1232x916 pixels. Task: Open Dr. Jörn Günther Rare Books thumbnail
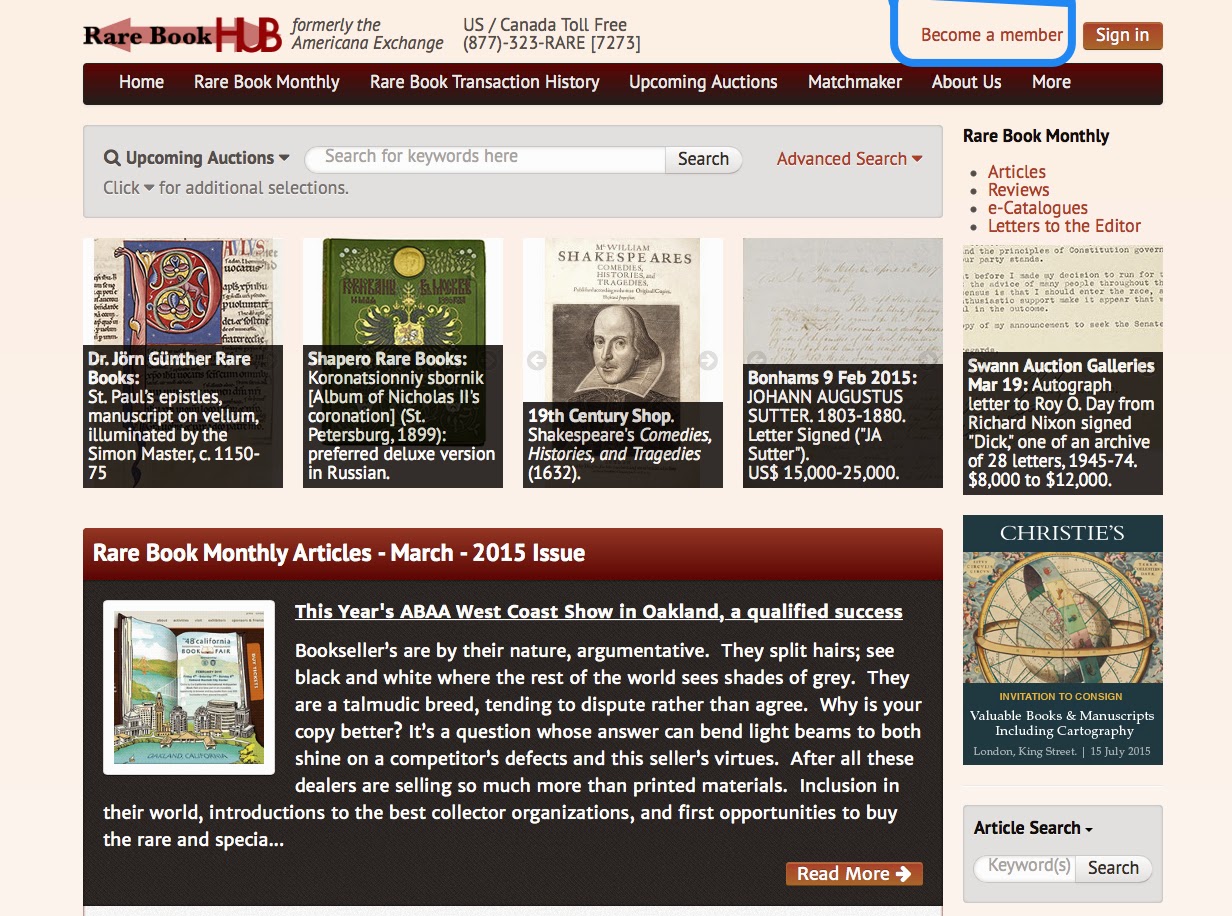tap(183, 363)
